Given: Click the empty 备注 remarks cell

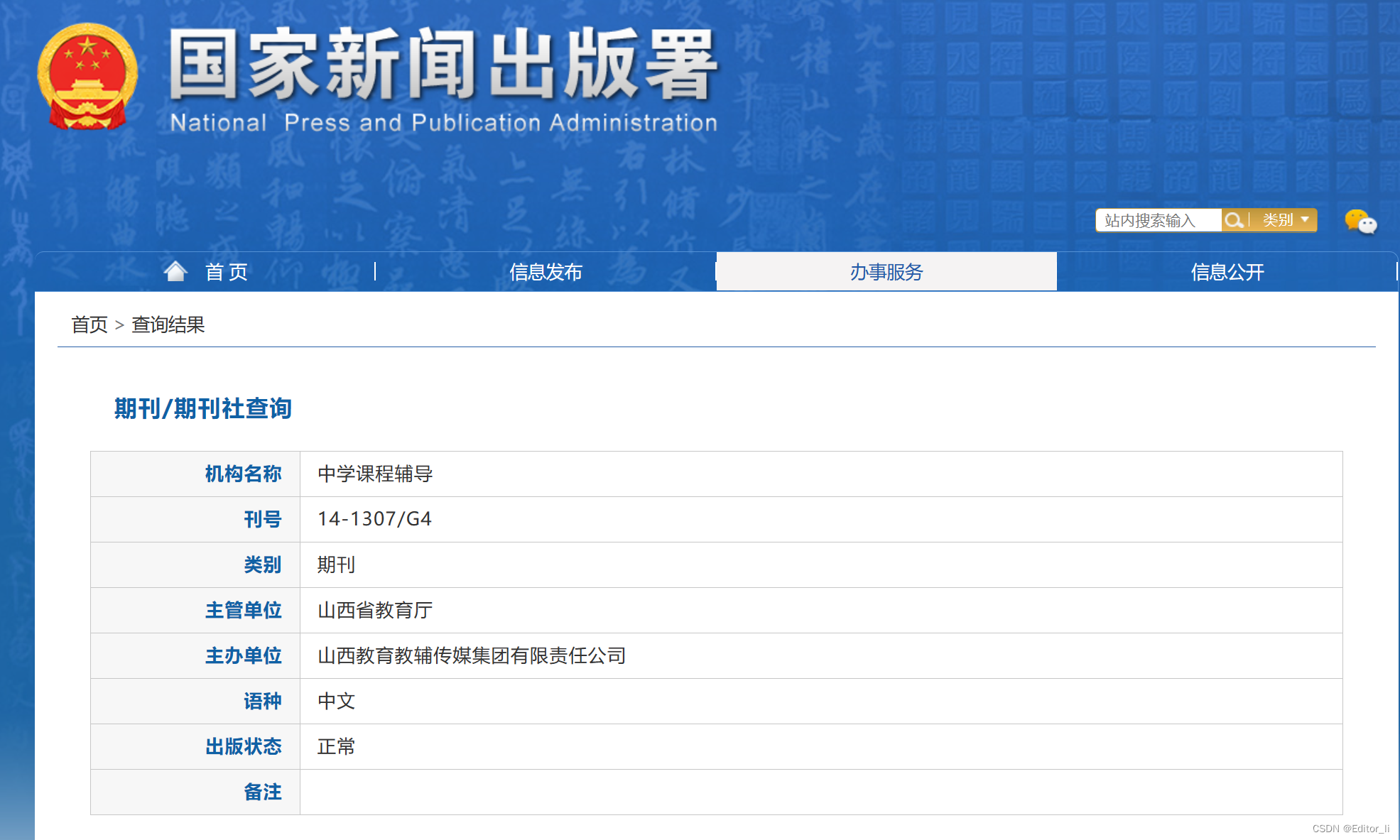Looking at the screenshot, I should coord(820,792).
